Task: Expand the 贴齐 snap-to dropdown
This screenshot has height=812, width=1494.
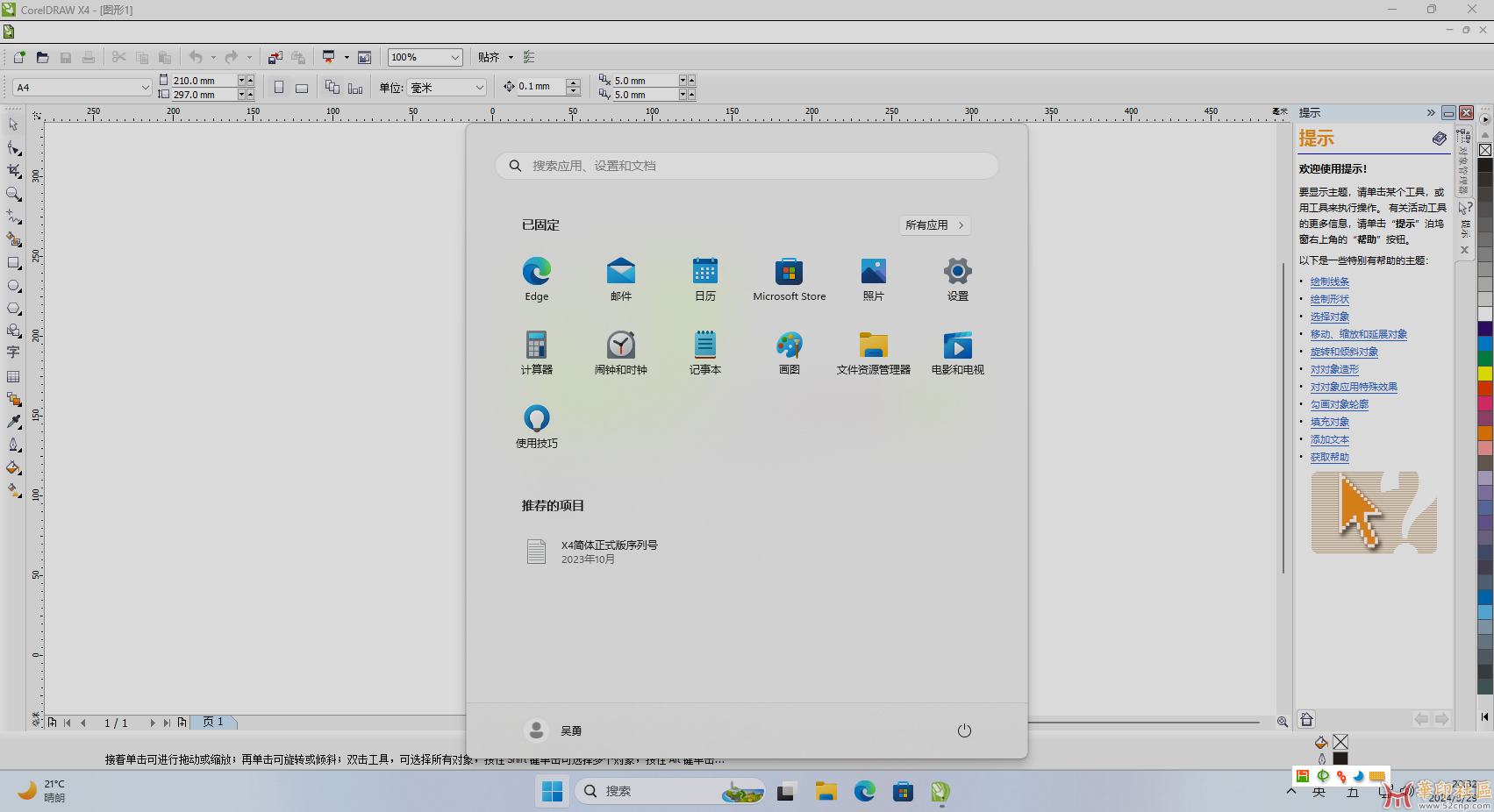Action: 511,57
